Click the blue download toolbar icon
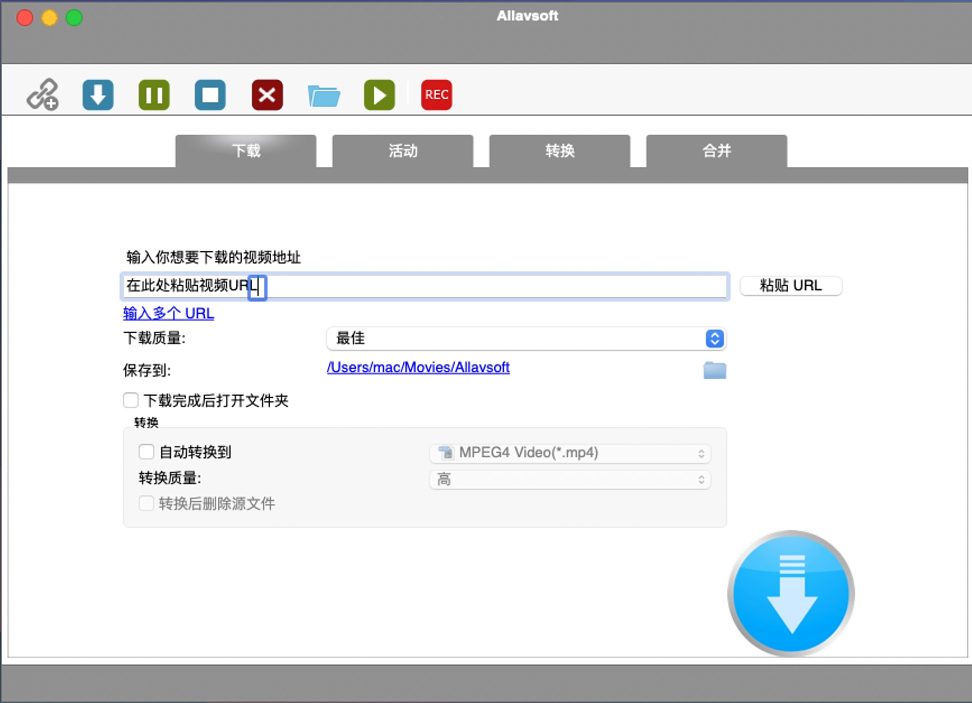Screen dimensions: 972x703 pyautogui.click(x=98, y=95)
